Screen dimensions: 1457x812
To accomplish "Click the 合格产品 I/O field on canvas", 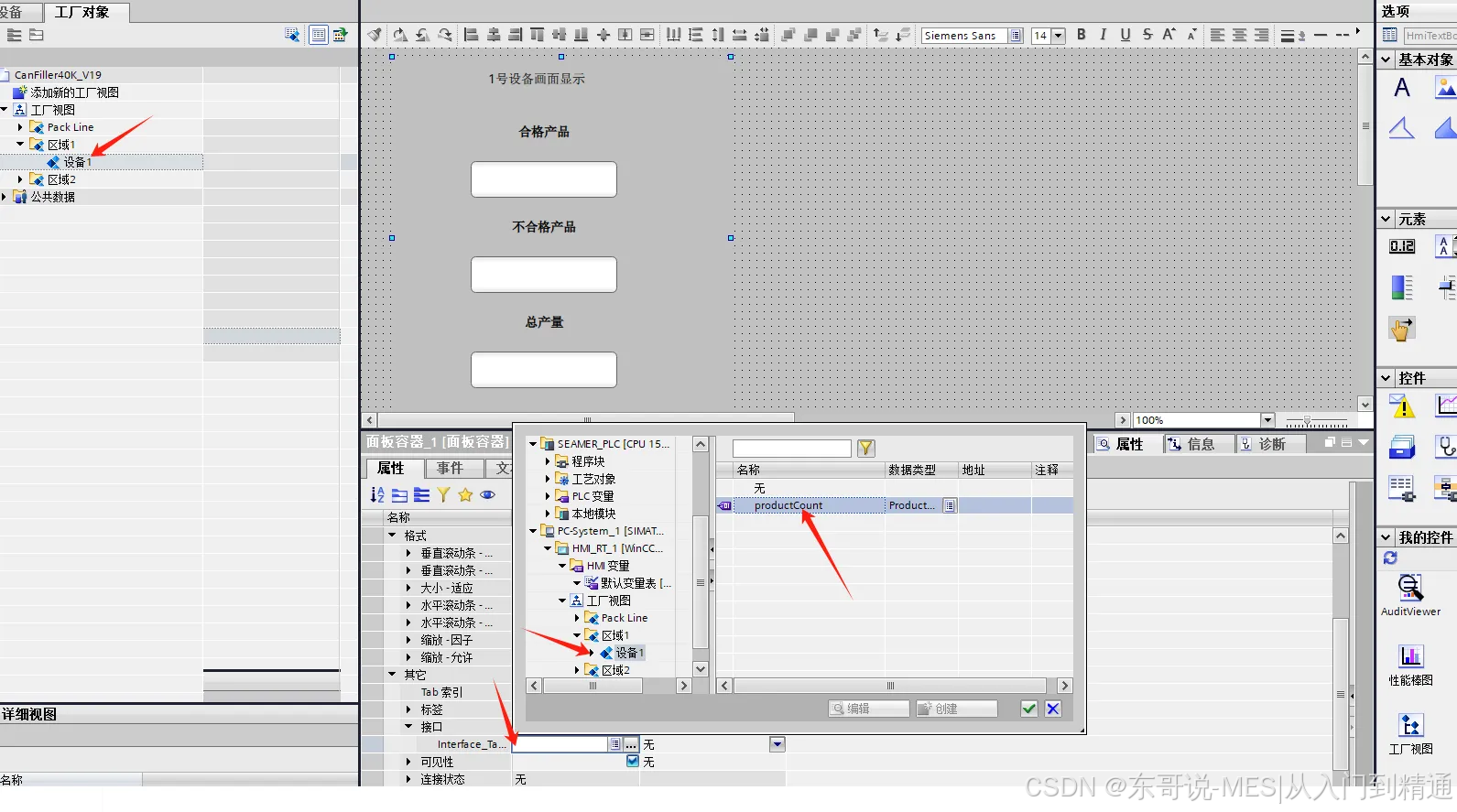I will [544, 179].
